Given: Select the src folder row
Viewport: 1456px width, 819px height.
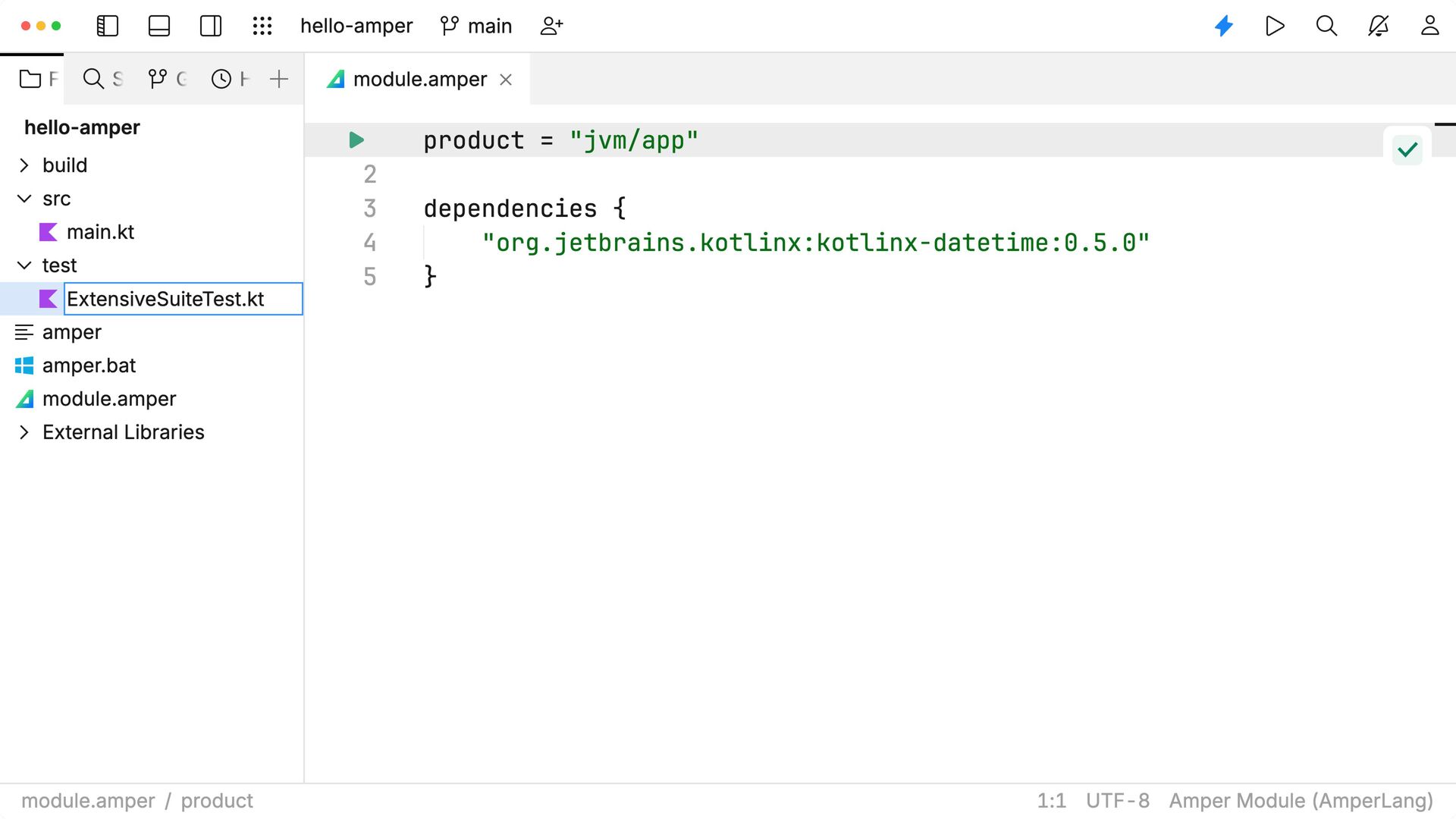Looking at the screenshot, I should pos(152,199).
